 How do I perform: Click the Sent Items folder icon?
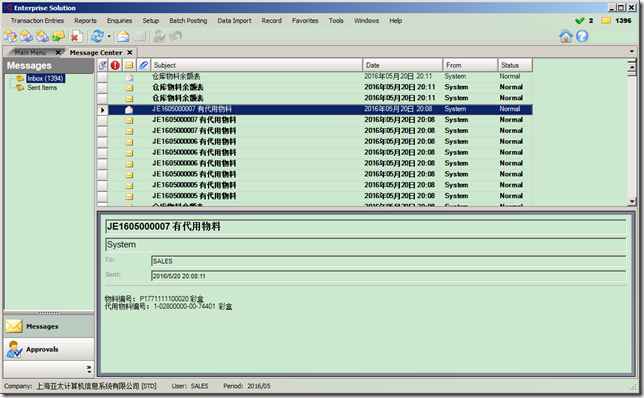pyautogui.click(x=20, y=88)
